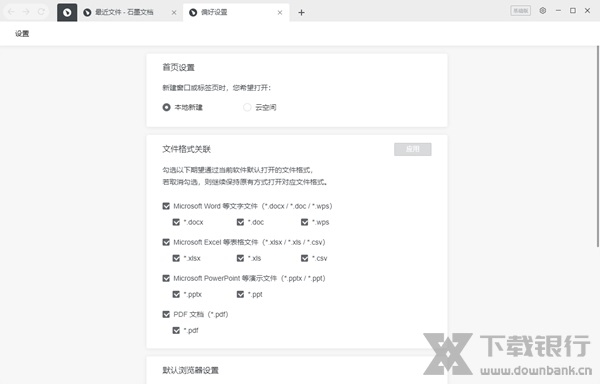Open the settings gear icon in the title bar
The width and height of the screenshot is (600, 384).
pos(543,11)
